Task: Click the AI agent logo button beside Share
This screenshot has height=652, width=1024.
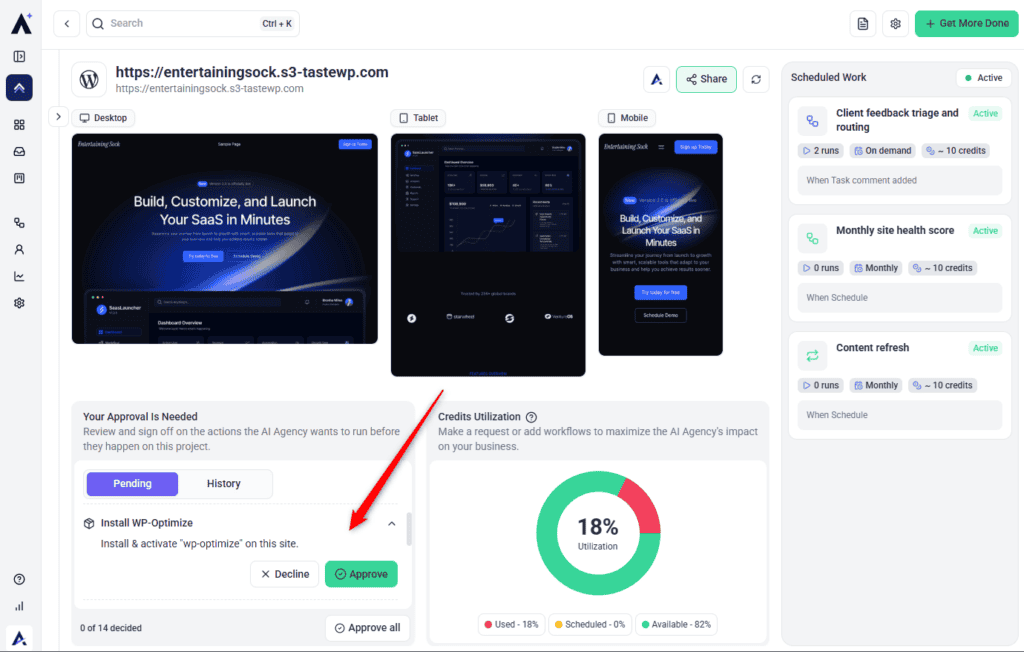Action: [656, 80]
